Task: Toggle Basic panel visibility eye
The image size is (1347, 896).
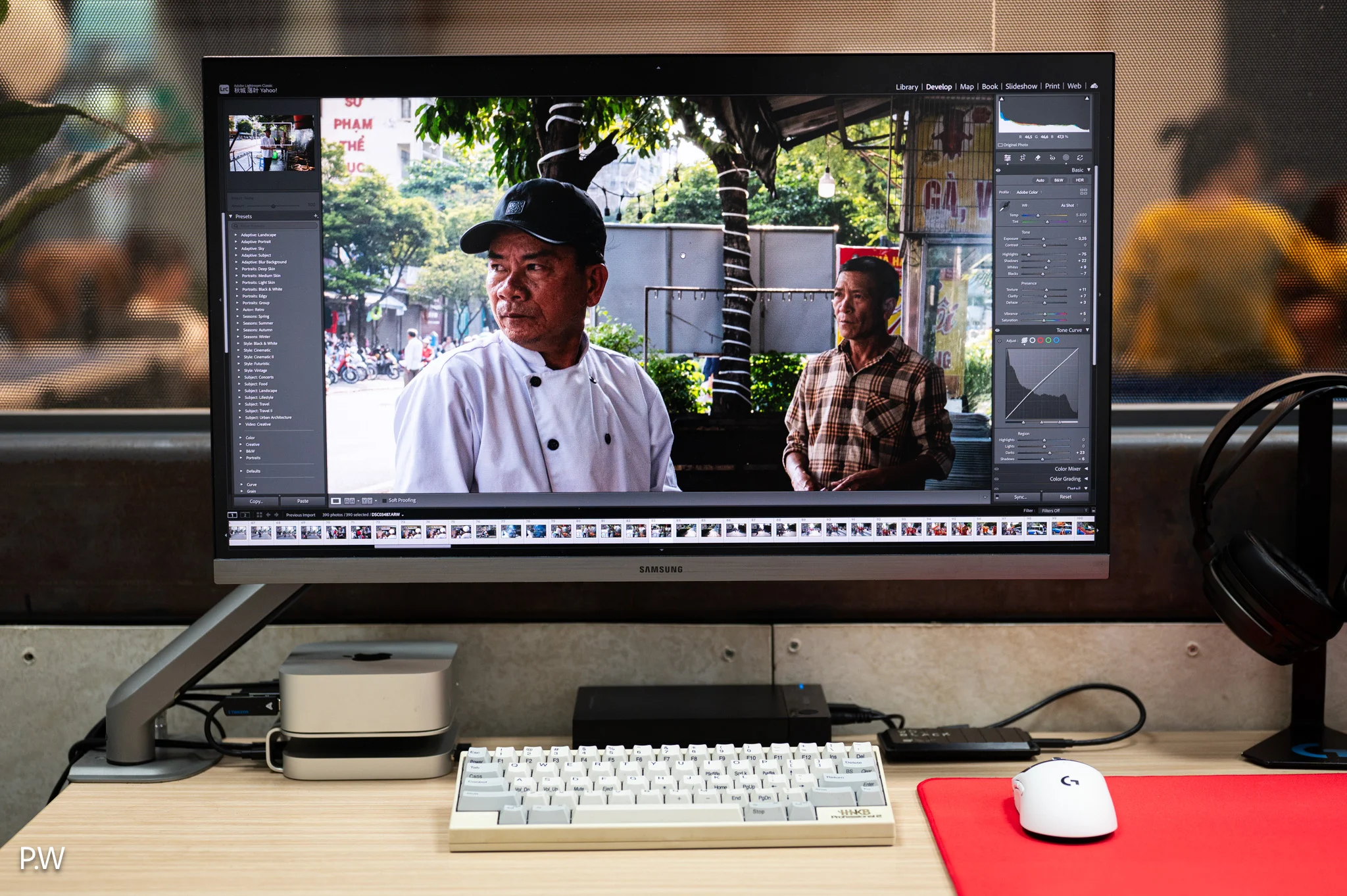Action: (998, 170)
